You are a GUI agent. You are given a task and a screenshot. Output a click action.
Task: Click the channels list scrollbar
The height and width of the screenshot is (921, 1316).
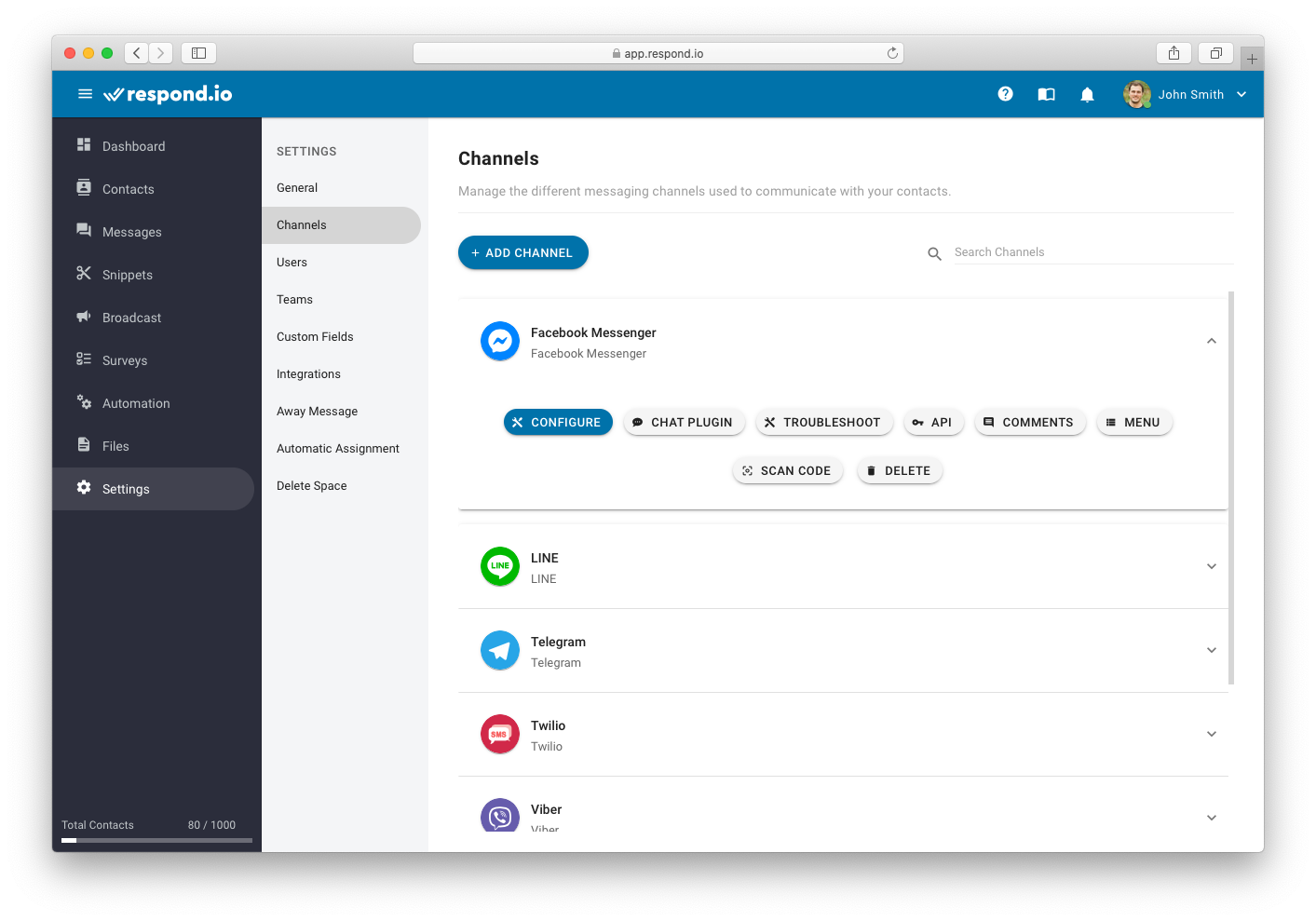click(1231, 488)
